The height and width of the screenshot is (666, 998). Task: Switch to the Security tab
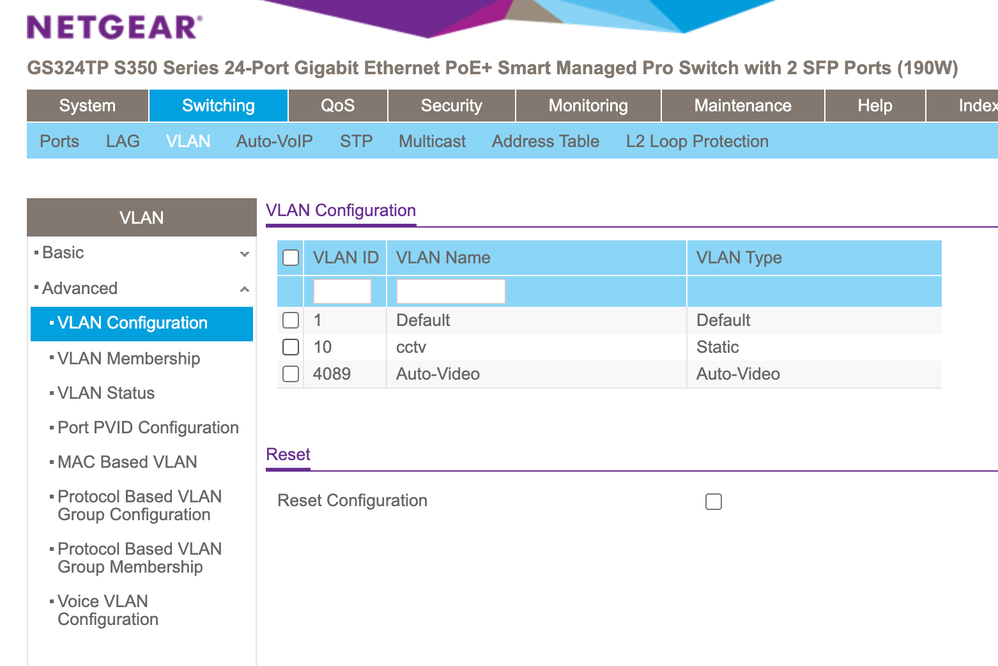[451, 105]
